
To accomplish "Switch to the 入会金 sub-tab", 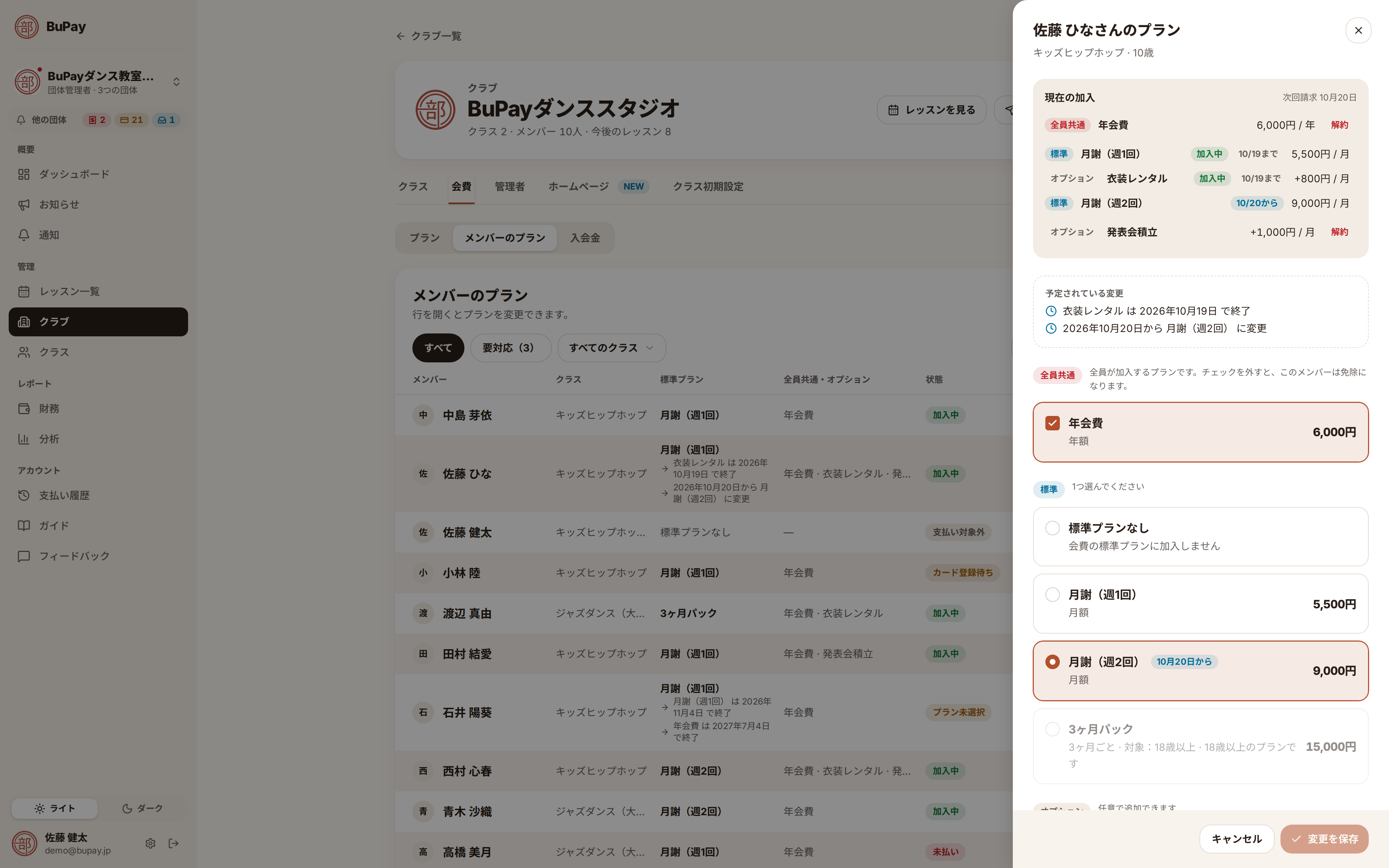I will pos(585,238).
